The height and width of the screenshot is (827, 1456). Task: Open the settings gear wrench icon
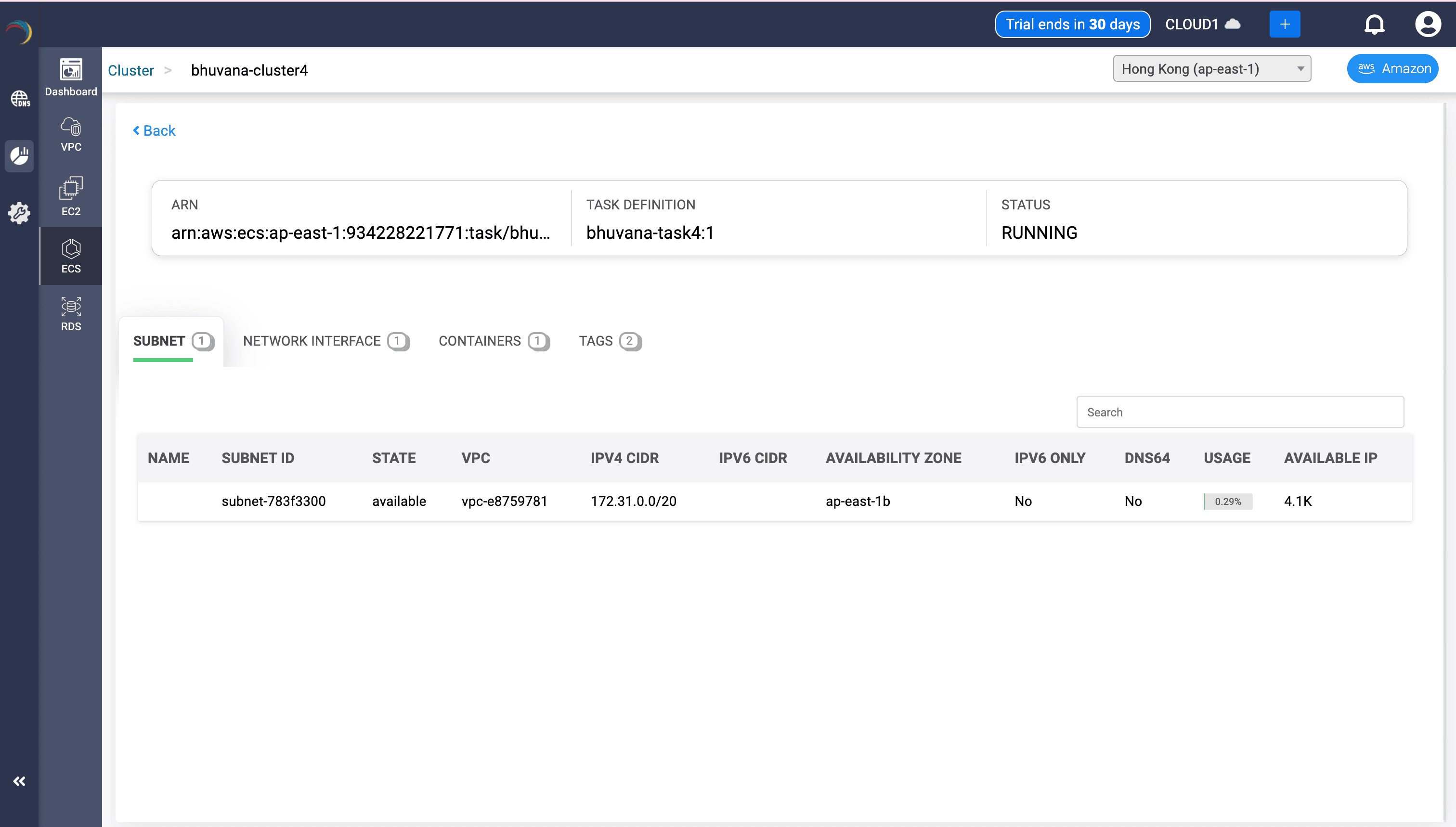19,213
